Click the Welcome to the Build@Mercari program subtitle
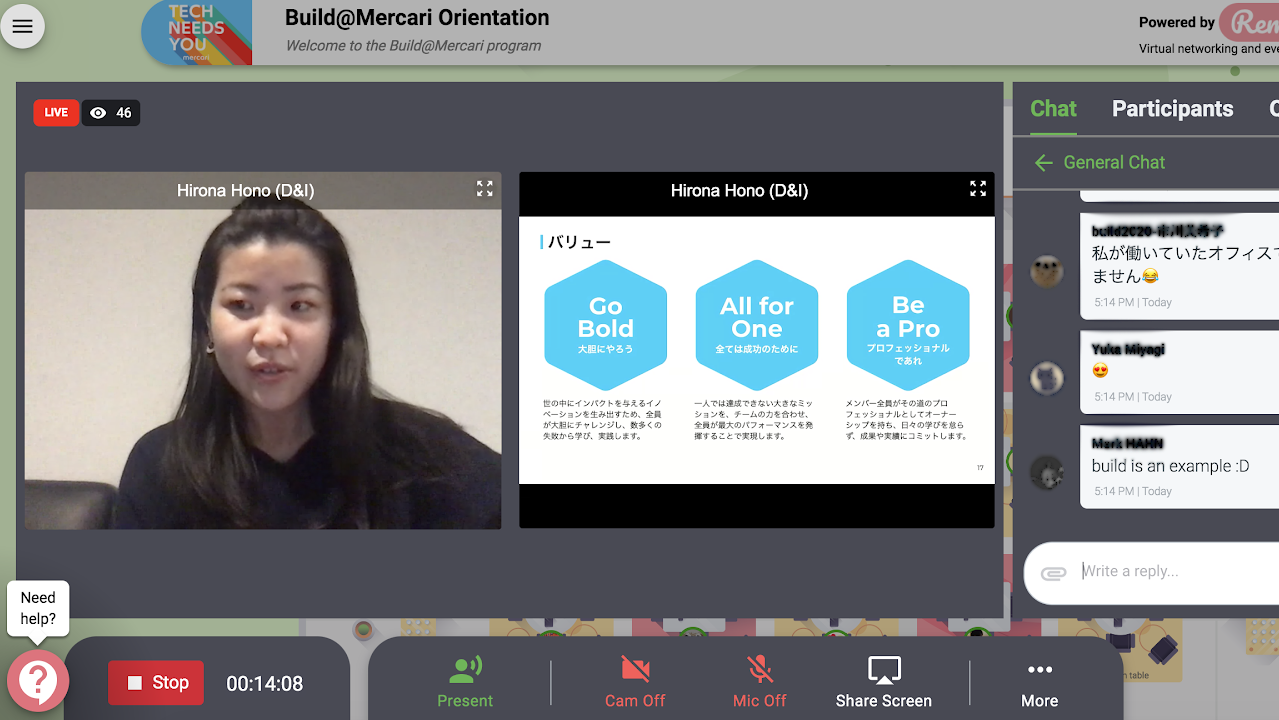 413,45
